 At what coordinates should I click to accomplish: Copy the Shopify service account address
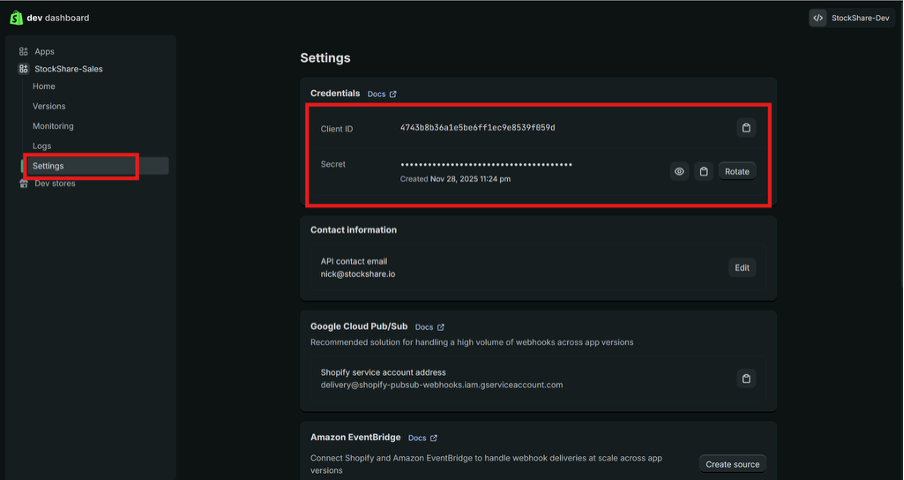tap(746, 379)
